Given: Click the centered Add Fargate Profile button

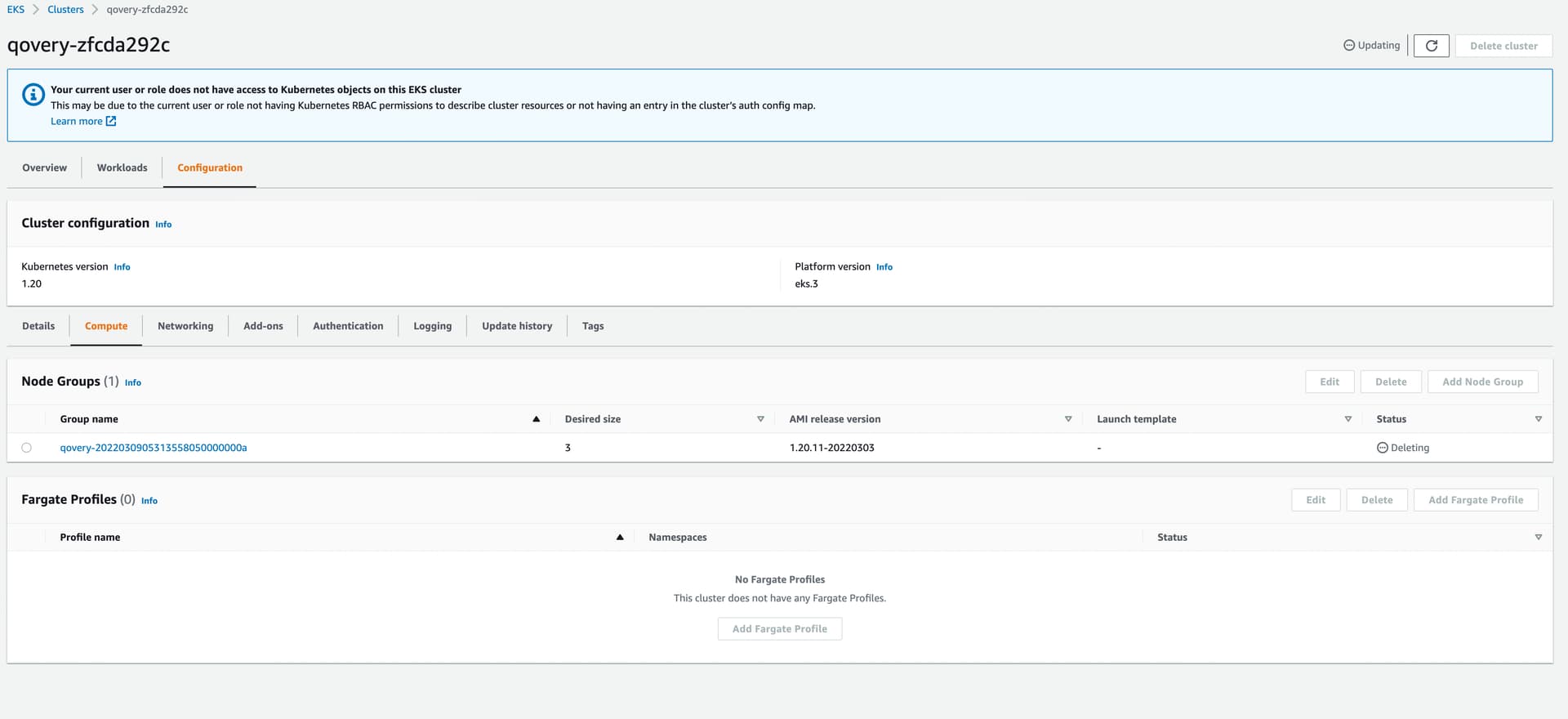Looking at the screenshot, I should 780,629.
